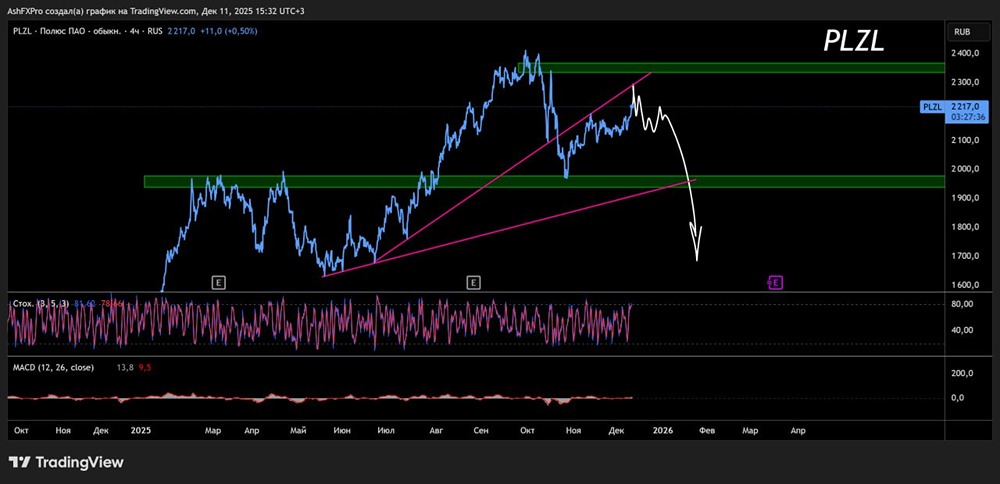The height and width of the screenshot is (484, 1000).
Task: Click the Май label on the time axis
Action: click(298, 431)
